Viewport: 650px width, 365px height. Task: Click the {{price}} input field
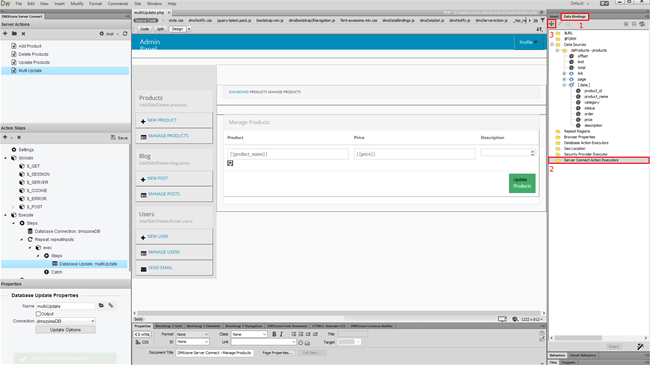[415, 154]
